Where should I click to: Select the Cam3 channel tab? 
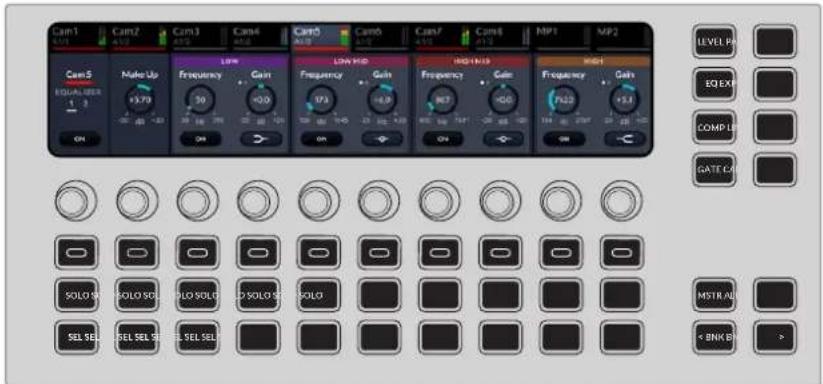pos(200,37)
